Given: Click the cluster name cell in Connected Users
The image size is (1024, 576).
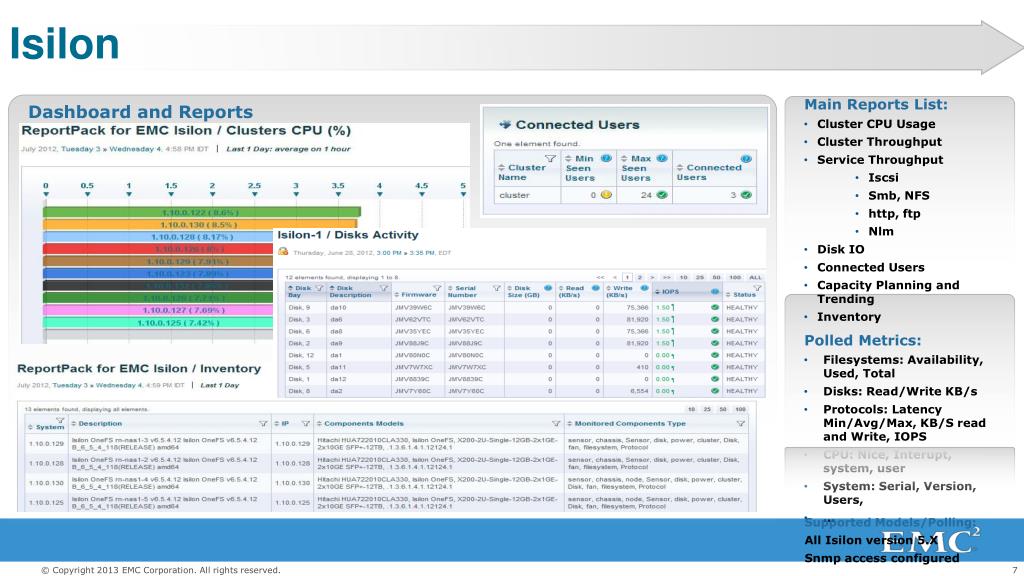Looking at the screenshot, I should pyautogui.click(x=527, y=195).
